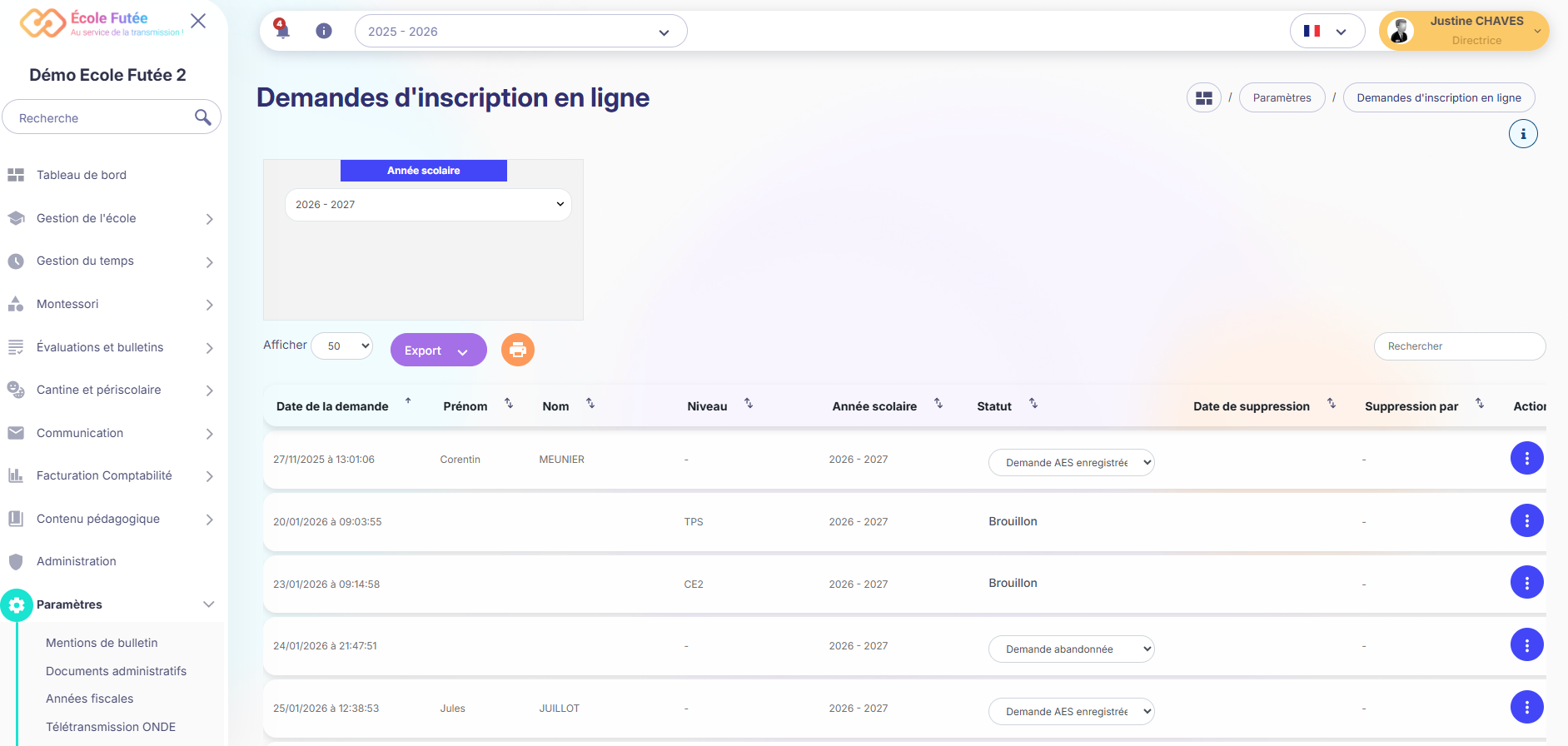The width and height of the screenshot is (1568, 746).
Task: Click the Export button
Action: 438,351
